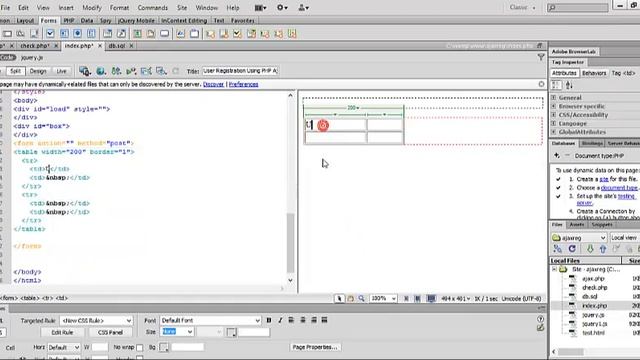Toggle the No wrap checkbox
This screenshot has width=640, height=360.
point(140,348)
